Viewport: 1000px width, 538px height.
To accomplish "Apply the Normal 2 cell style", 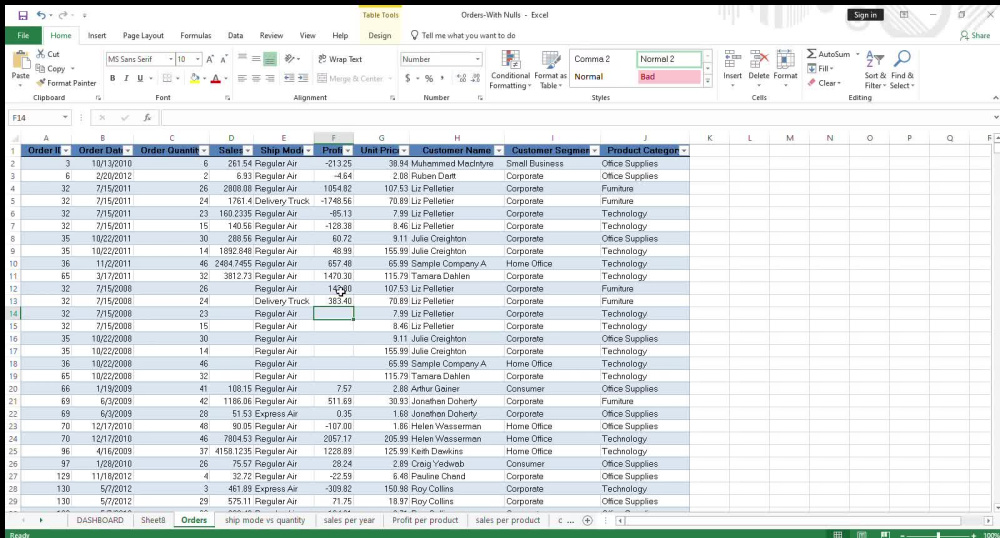I will [x=669, y=59].
